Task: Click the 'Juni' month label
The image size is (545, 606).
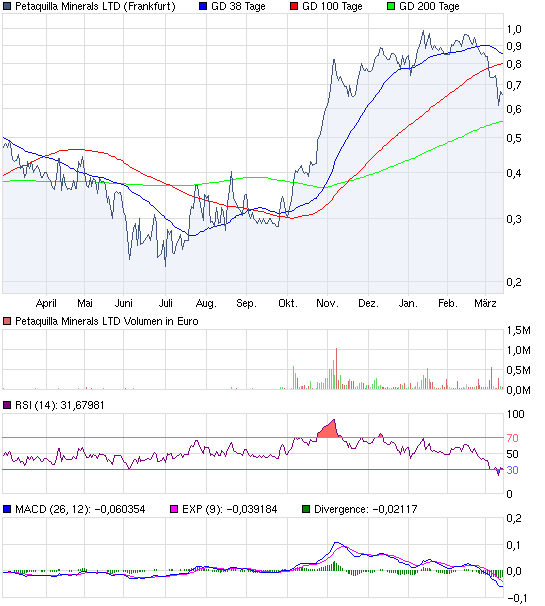Action: (x=124, y=303)
